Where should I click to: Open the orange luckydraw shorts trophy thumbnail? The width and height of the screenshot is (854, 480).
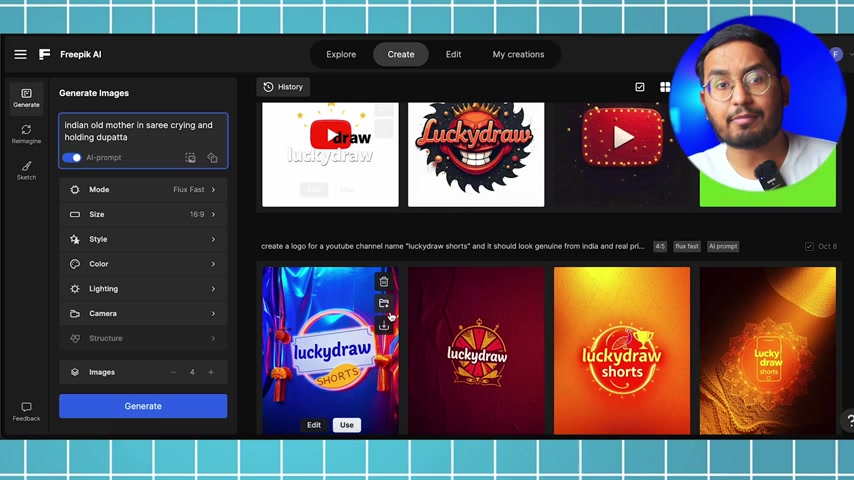[622, 351]
